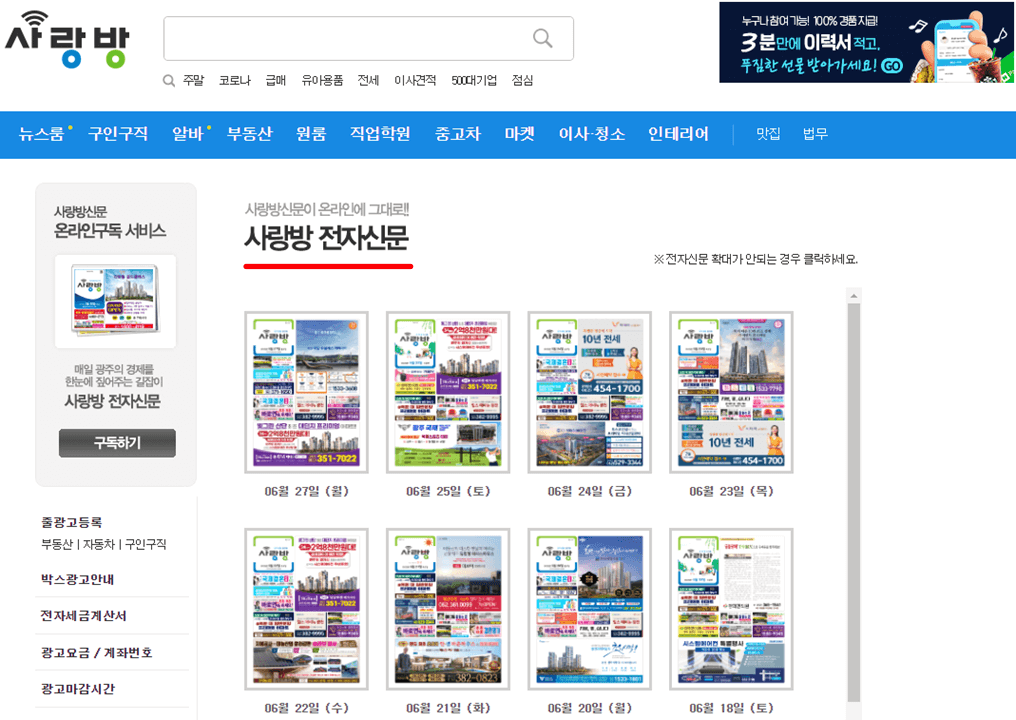Open the 06월 27일 newspaper thumbnail
Screen dimensions: 1016x720
(306, 391)
